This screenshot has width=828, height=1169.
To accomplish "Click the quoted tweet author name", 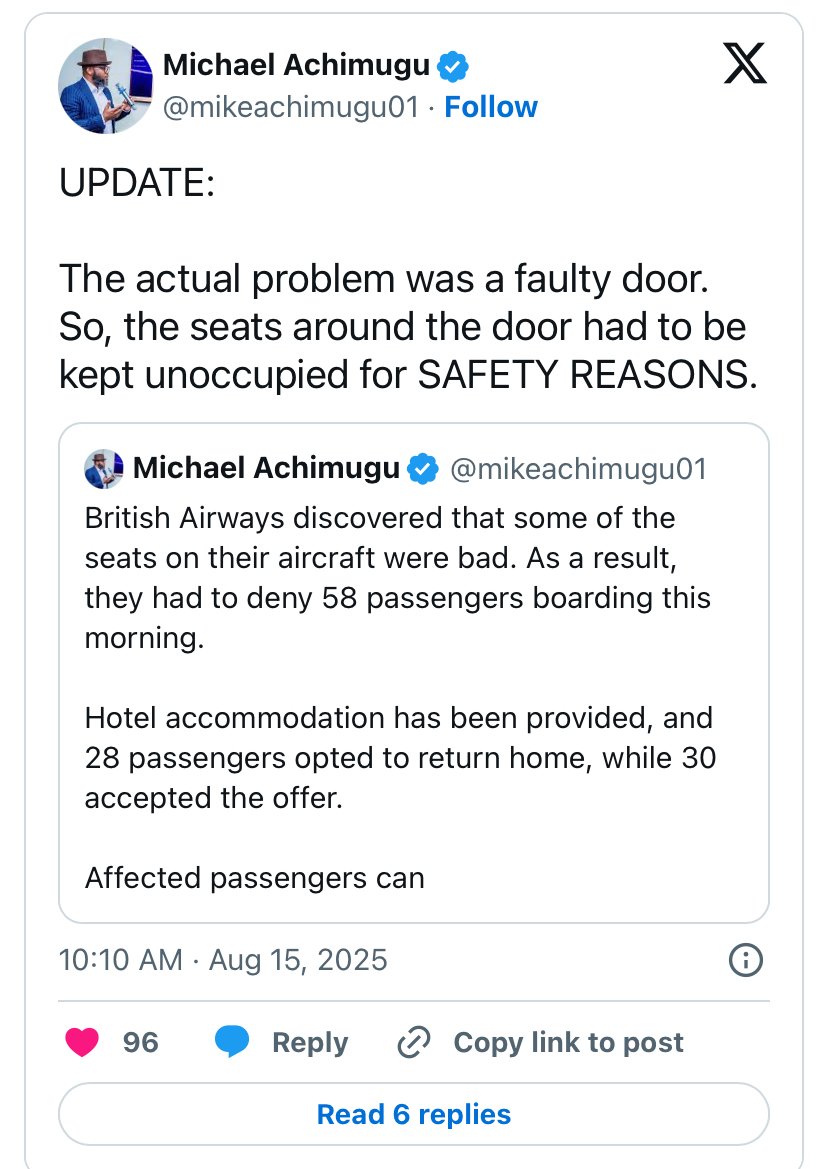I will pyautogui.click(x=266, y=468).
